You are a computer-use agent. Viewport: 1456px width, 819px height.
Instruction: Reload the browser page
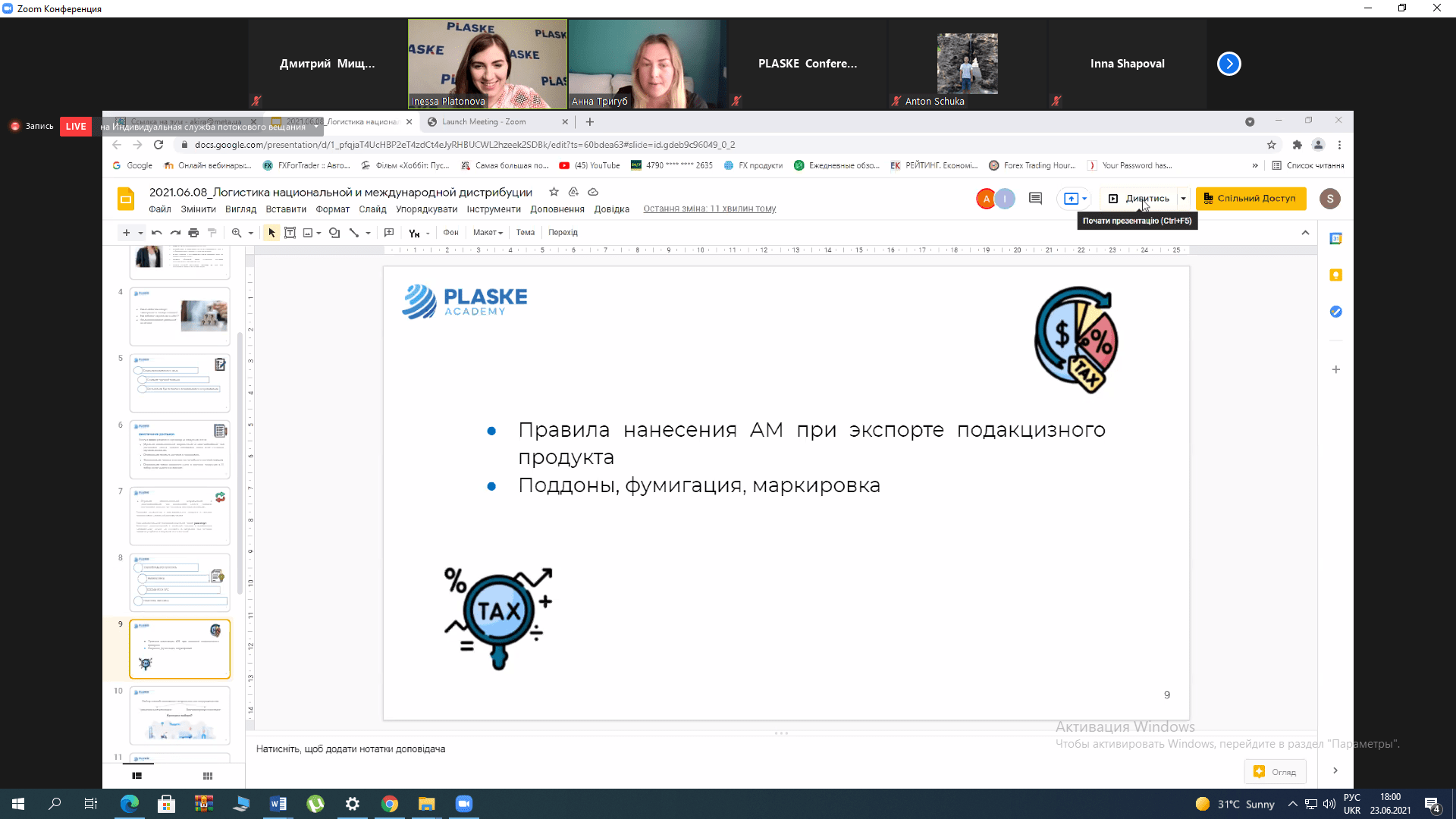pos(158,145)
